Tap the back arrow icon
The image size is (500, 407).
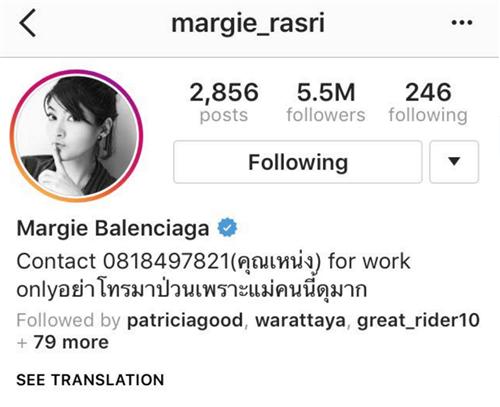coord(27,23)
